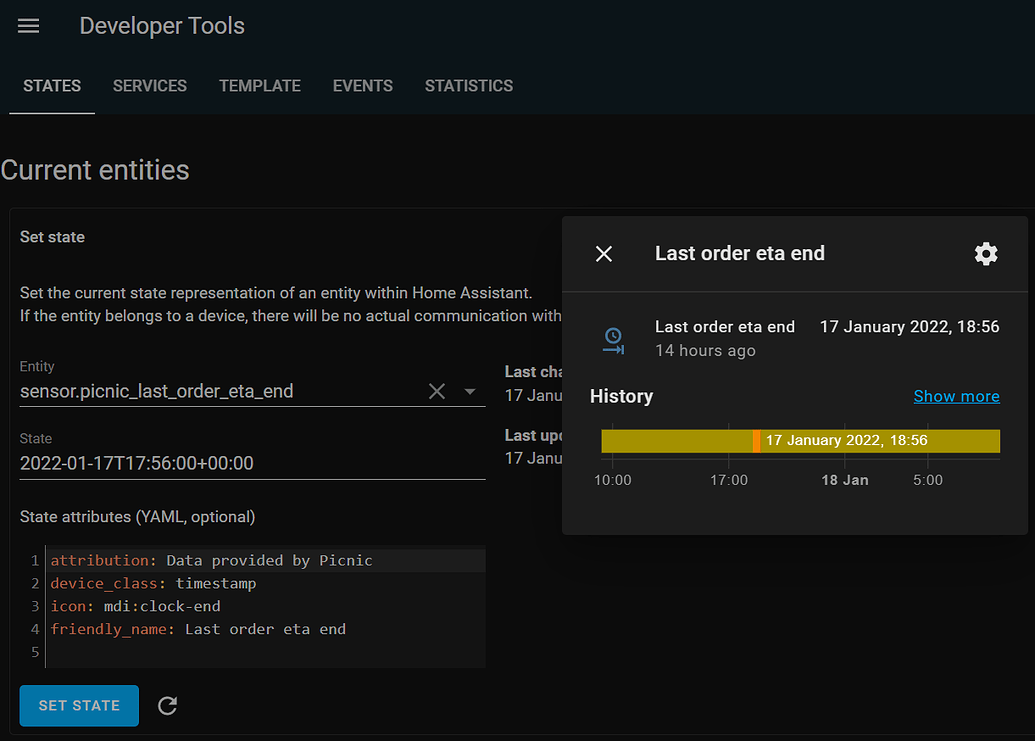Click the refresh icon beside Set State
The height and width of the screenshot is (741, 1035).
click(168, 706)
